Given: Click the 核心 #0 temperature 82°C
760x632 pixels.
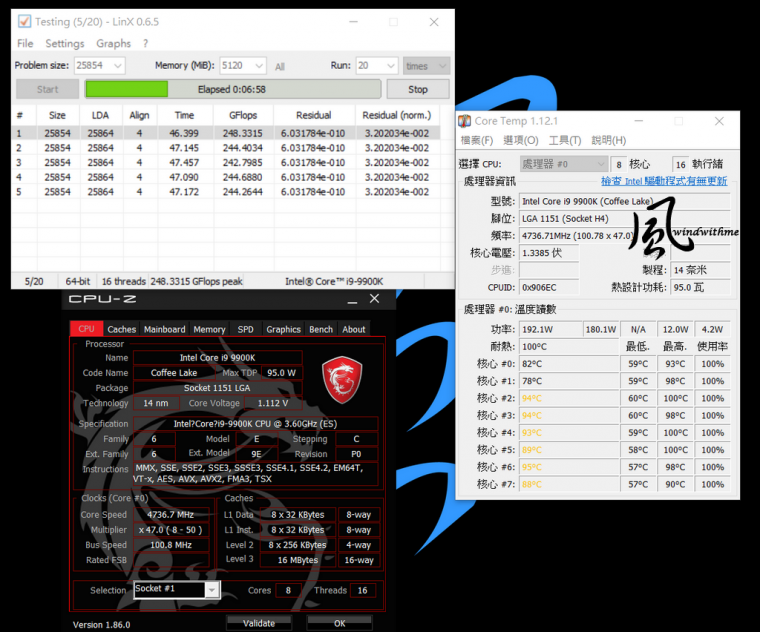Looking at the screenshot, I should pyautogui.click(x=569, y=364).
